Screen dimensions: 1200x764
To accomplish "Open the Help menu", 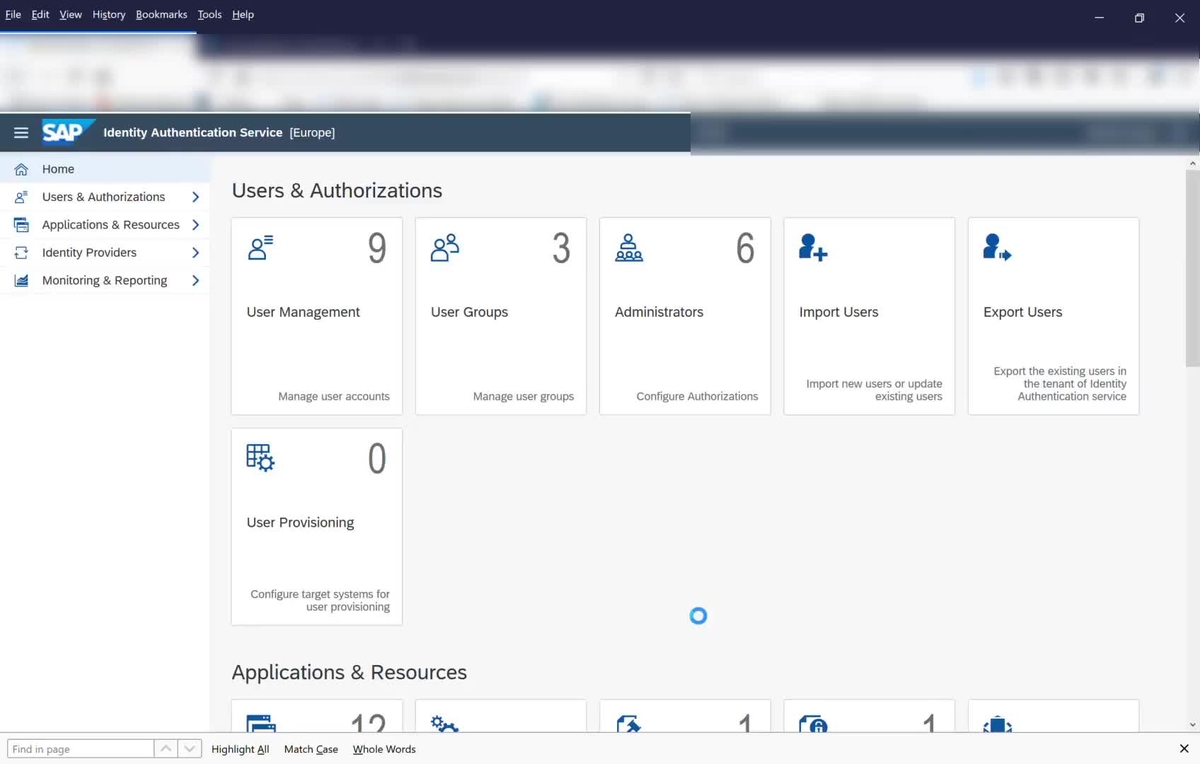I will (243, 15).
